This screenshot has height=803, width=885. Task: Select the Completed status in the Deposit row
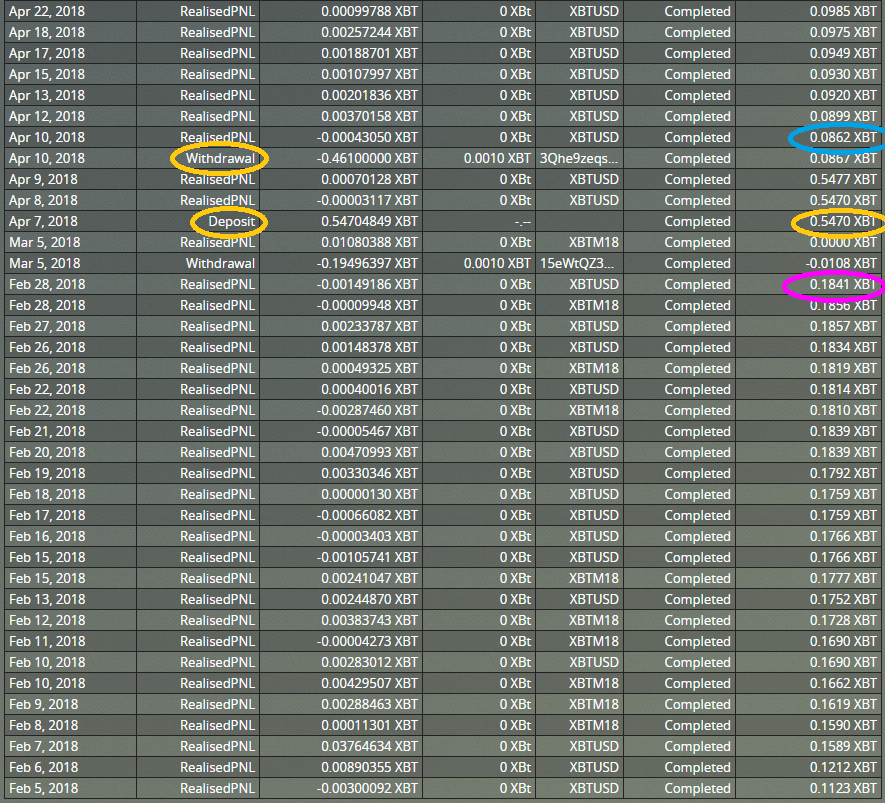click(697, 221)
